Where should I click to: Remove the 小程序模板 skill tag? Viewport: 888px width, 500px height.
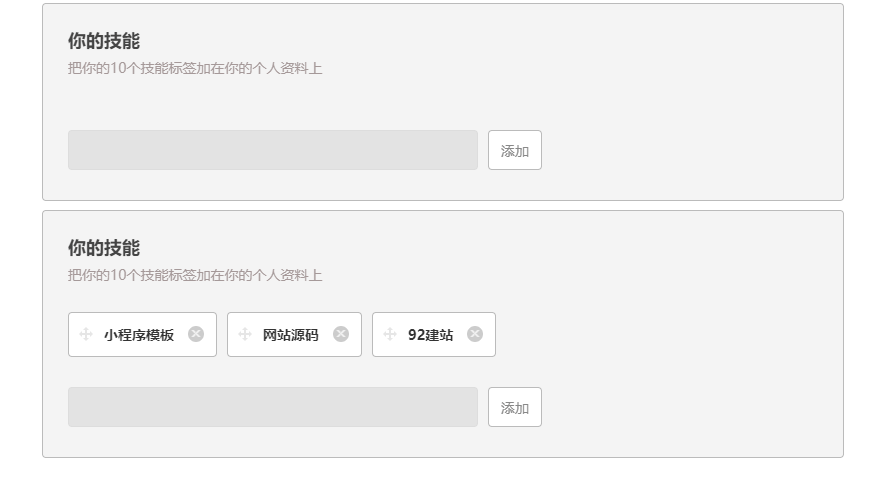196,334
